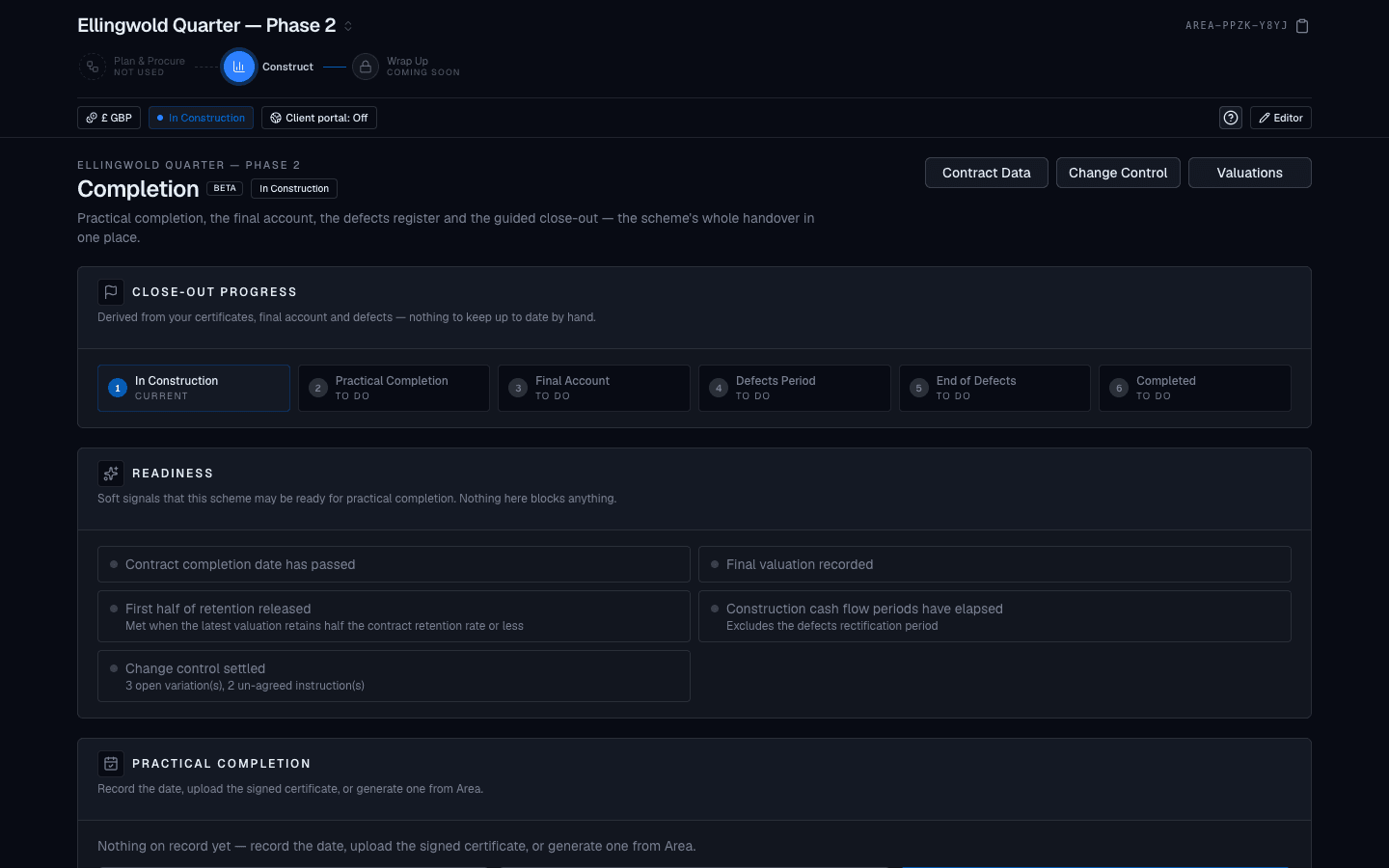The height and width of the screenshot is (868, 1389).
Task: Toggle the Client portal: Off control
Action: click(319, 118)
